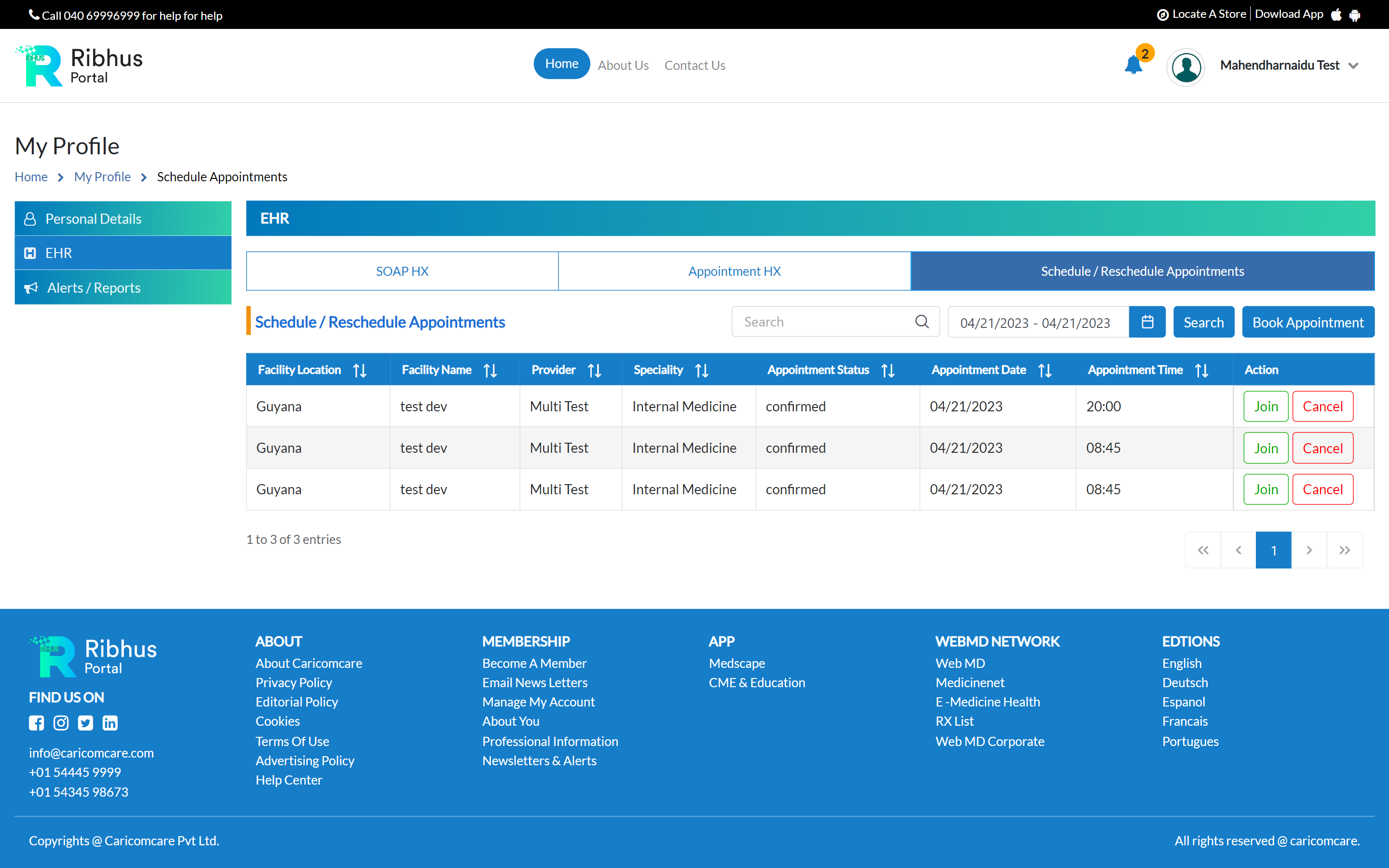Sort table by Facility Location arrows
The width and height of the screenshot is (1389, 868).
click(x=360, y=370)
